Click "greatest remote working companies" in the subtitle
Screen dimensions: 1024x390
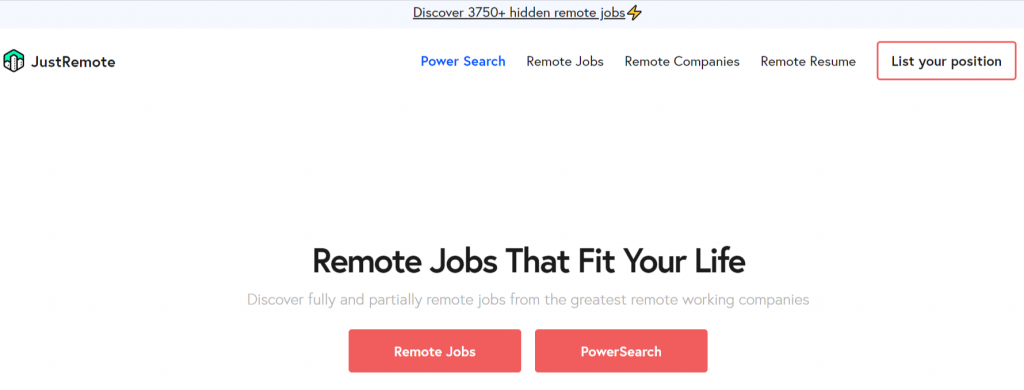pos(690,300)
